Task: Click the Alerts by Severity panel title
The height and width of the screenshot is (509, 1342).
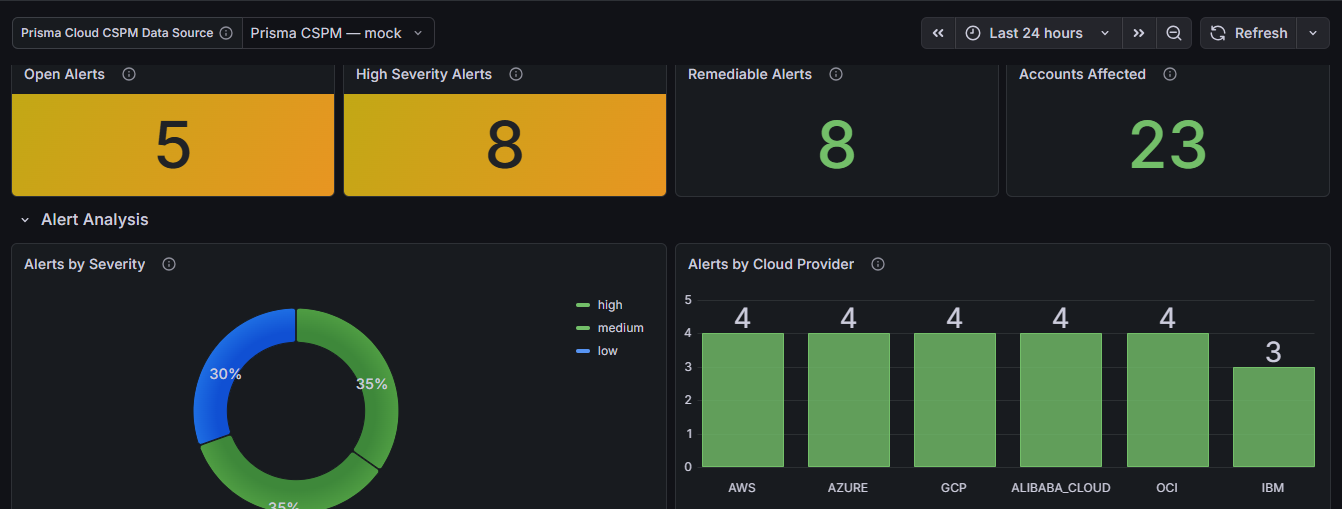Action: (x=85, y=264)
